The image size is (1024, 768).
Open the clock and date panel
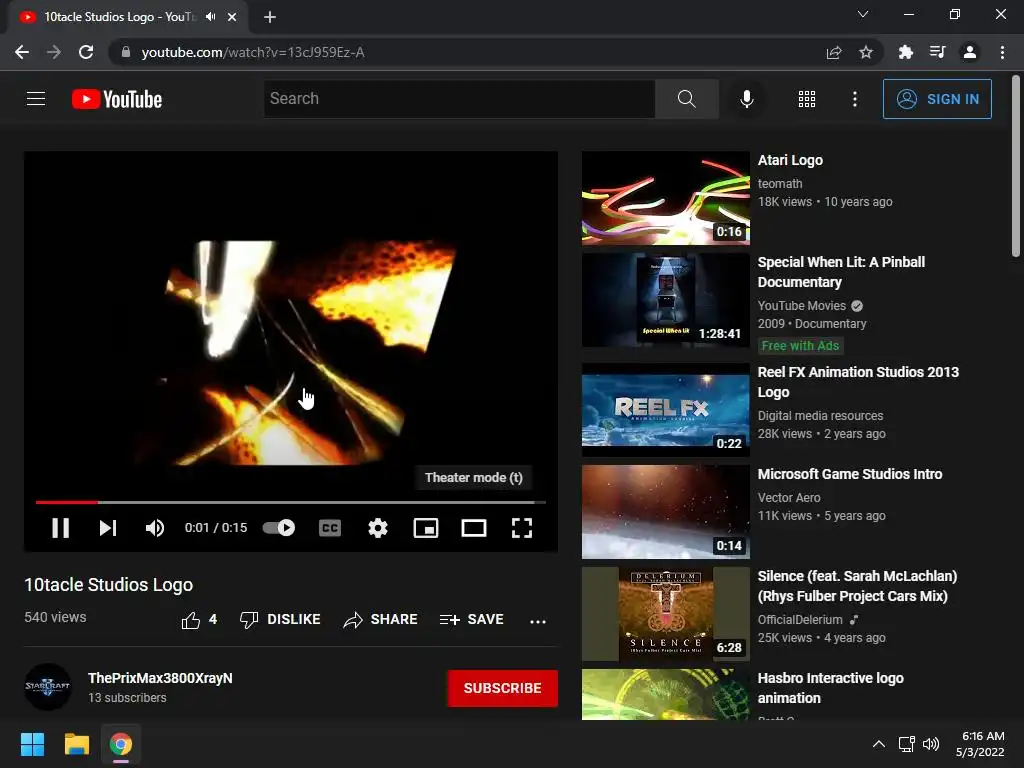(981, 744)
